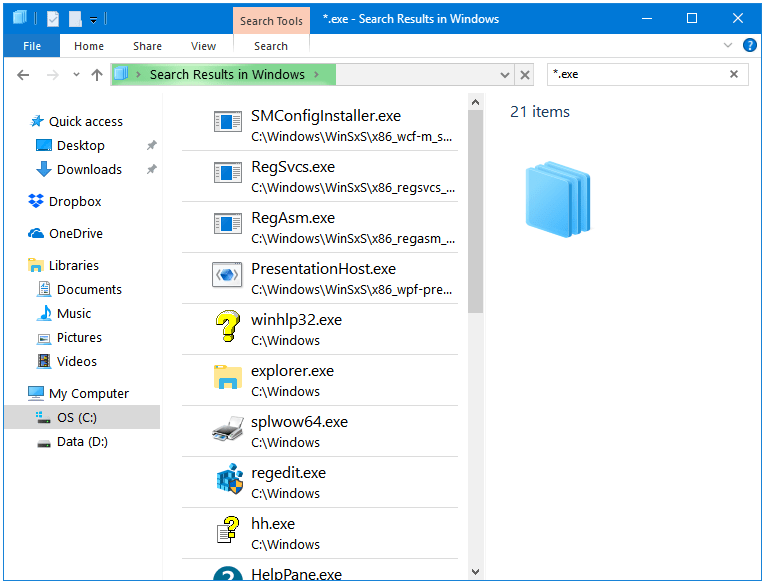Expand the ribbon with the chevron
Image resolution: width=765 pixels, height=584 pixels.
click(x=727, y=45)
